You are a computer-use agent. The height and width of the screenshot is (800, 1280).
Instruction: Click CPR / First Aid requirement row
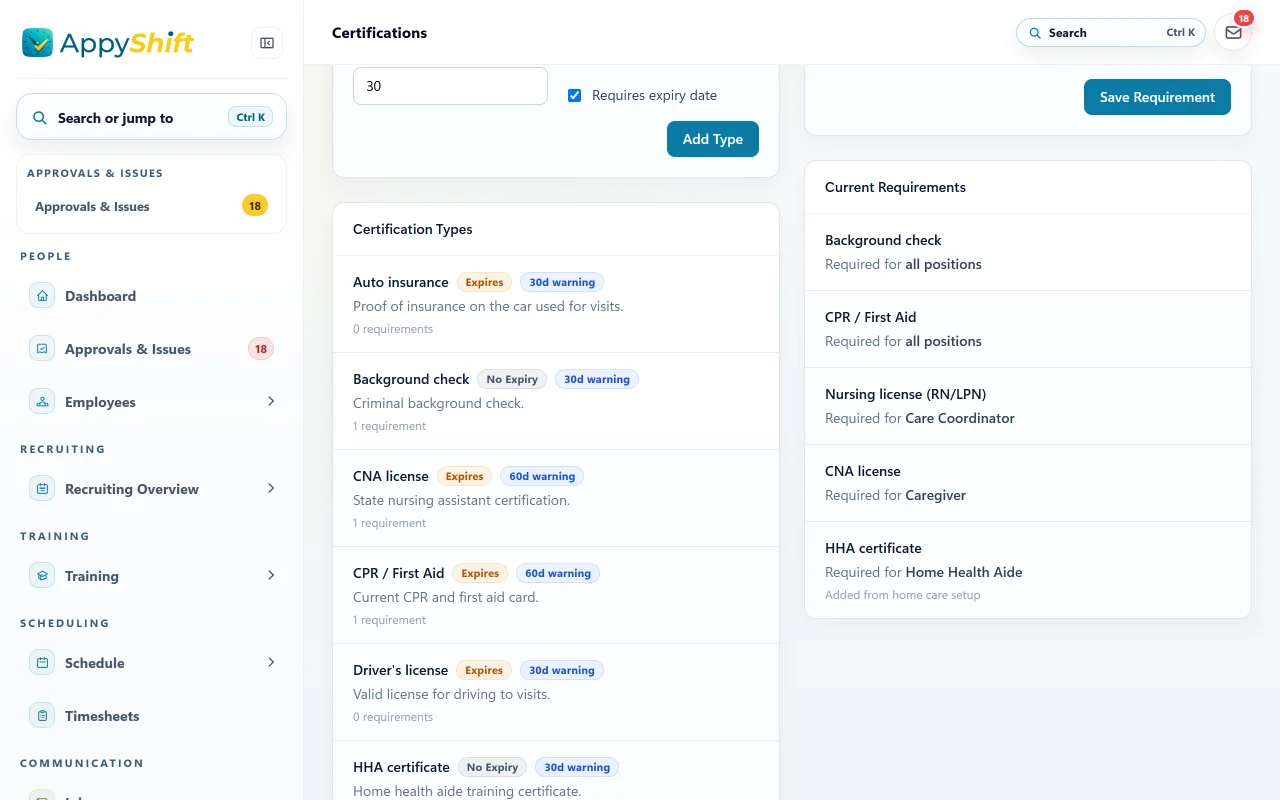[1028, 329]
